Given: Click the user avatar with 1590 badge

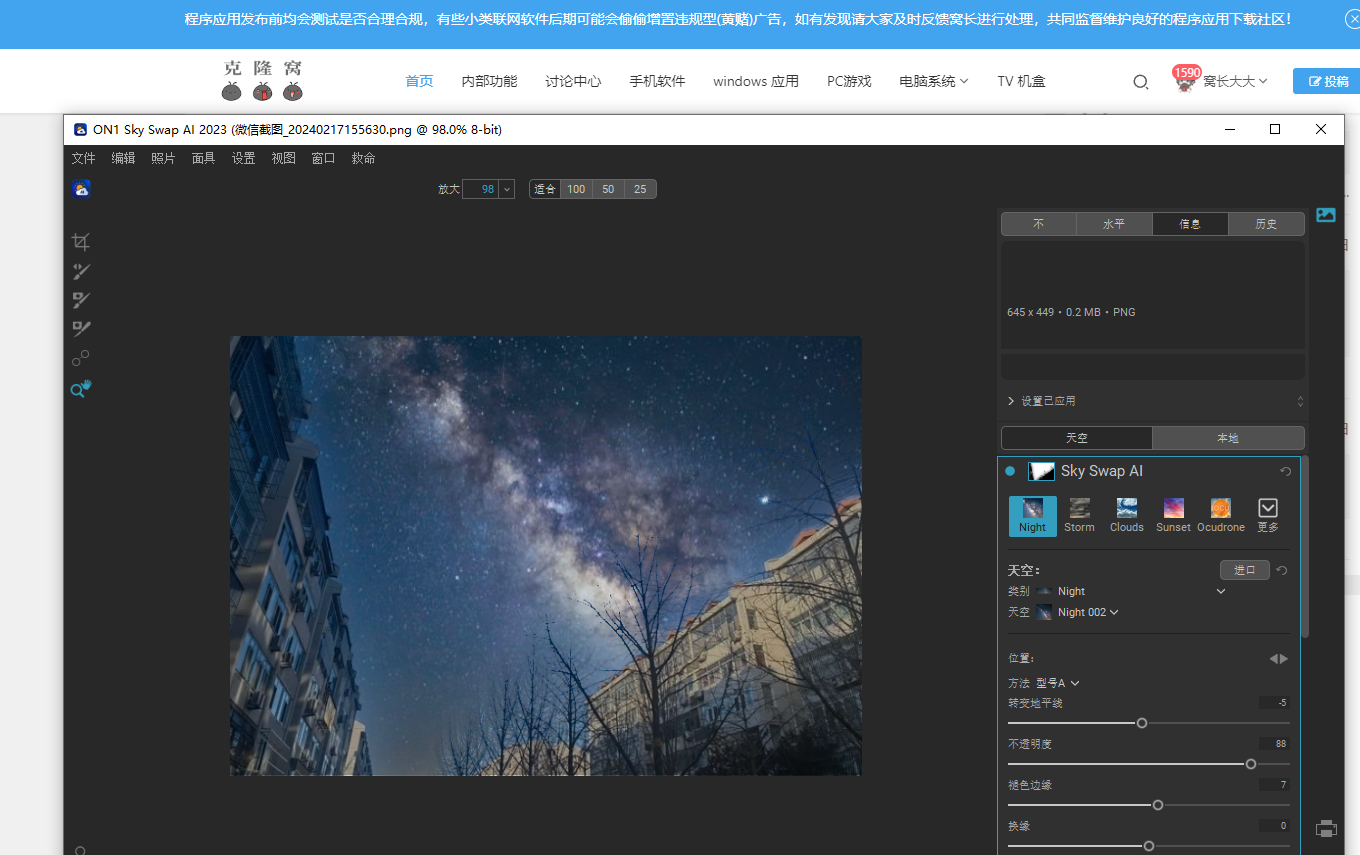Looking at the screenshot, I should tap(1186, 80).
